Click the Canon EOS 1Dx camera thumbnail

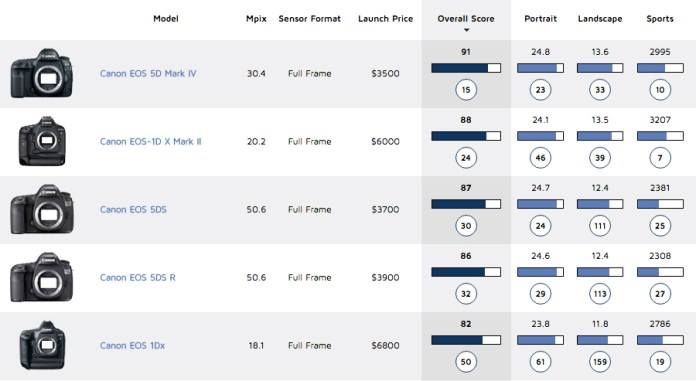[x=42, y=345]
